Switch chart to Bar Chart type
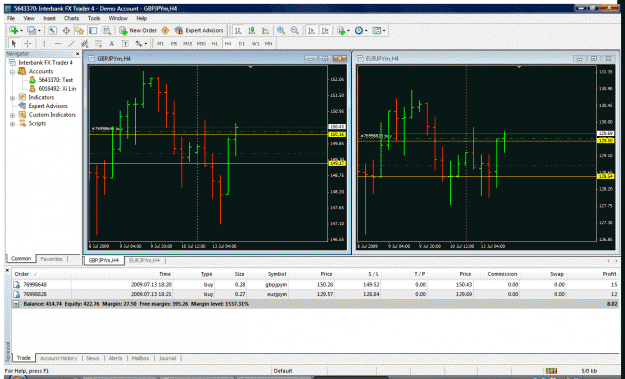The height and width of the screenshot is (379, 625). click(x=238, y=30)
